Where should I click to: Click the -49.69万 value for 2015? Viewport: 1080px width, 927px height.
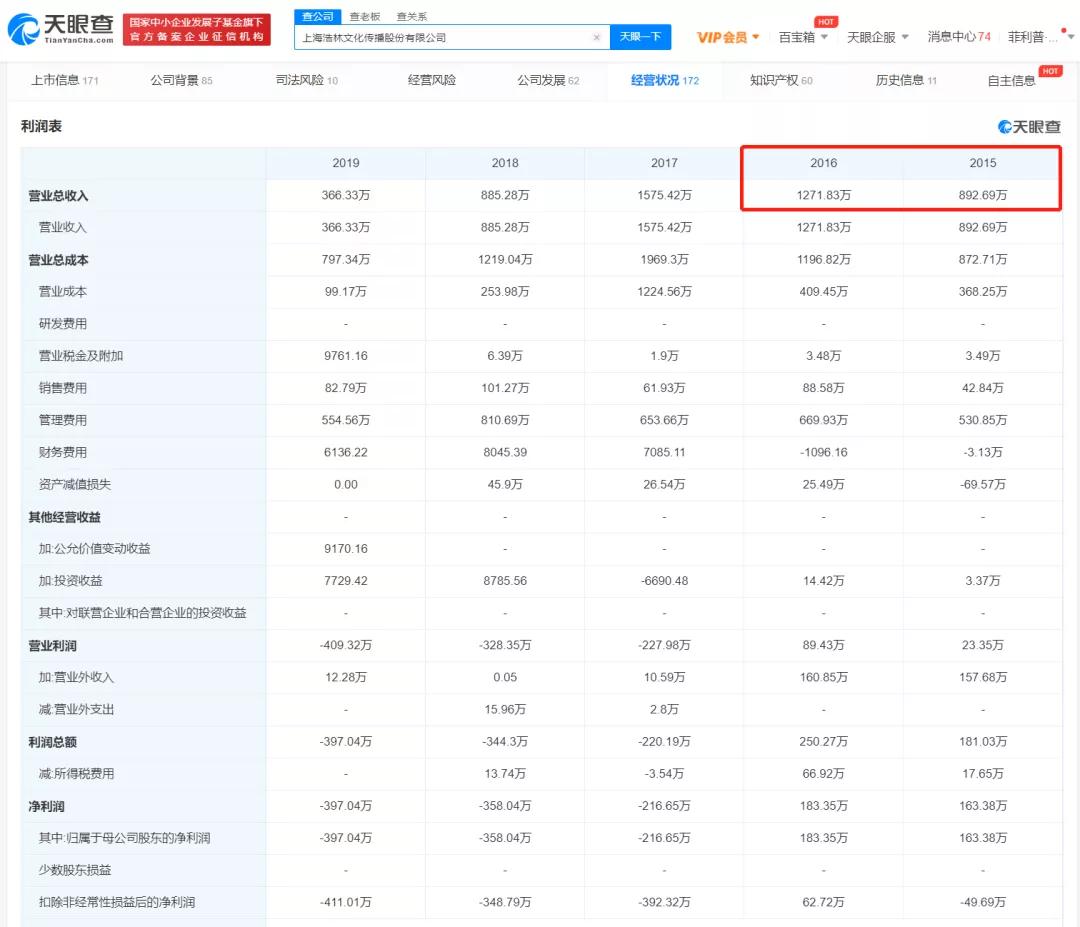click(x=983, y=902)
